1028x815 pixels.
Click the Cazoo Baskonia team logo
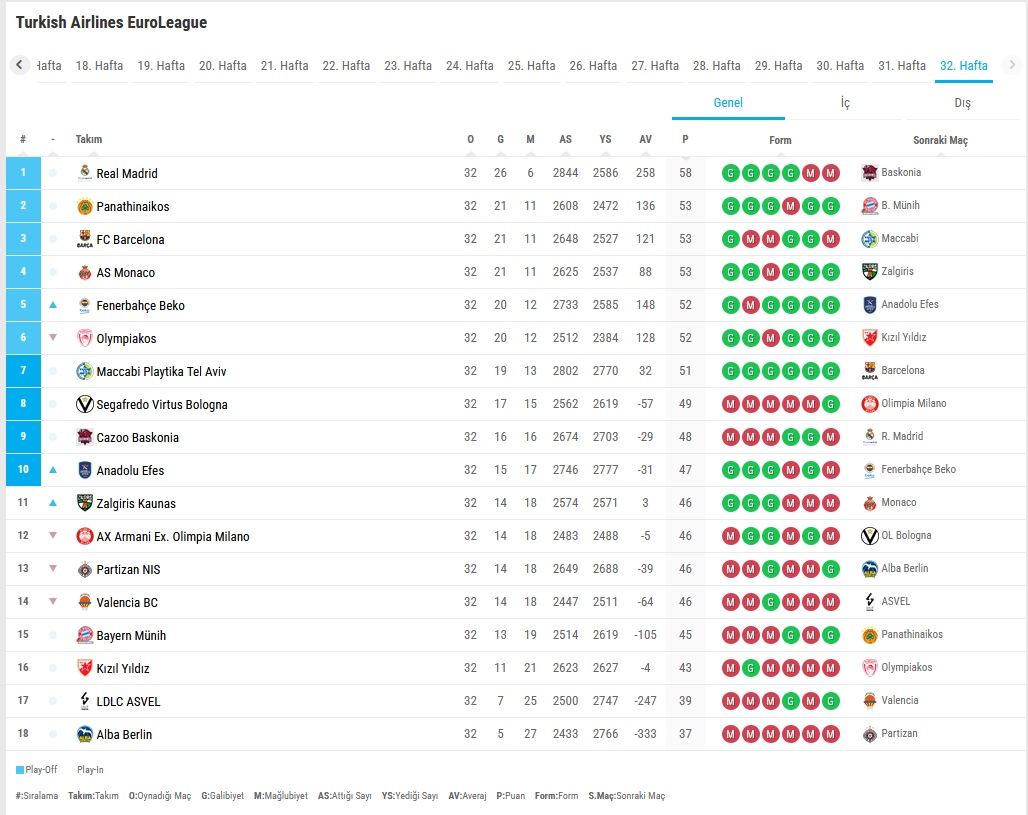coord(85,437)
